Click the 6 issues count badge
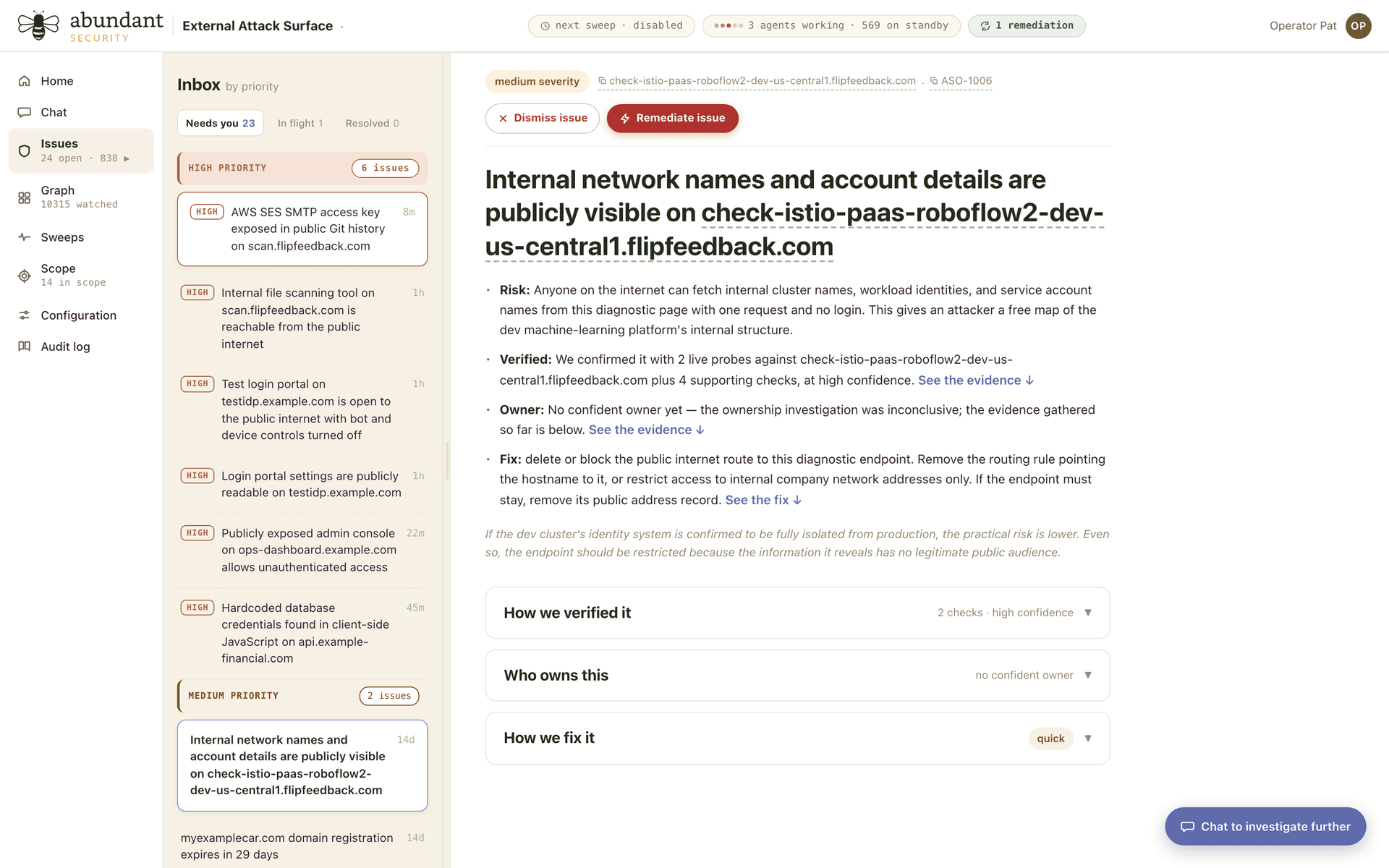Image resolution: width=1389 pixels, height=868 pixels. click(386, 168)
